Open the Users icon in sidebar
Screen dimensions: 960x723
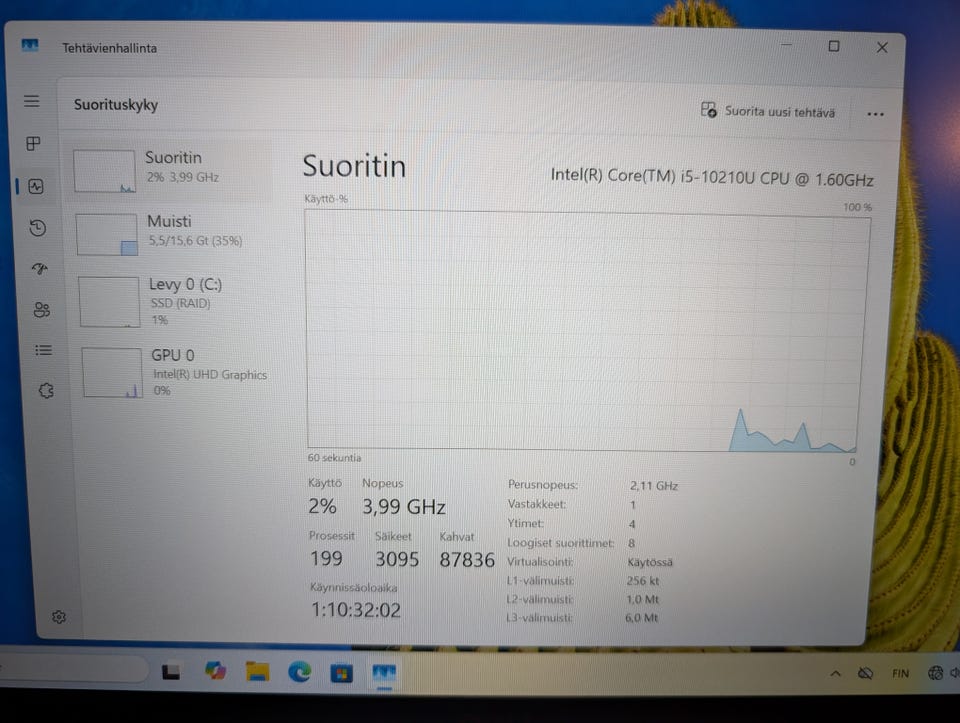[42, 310]
